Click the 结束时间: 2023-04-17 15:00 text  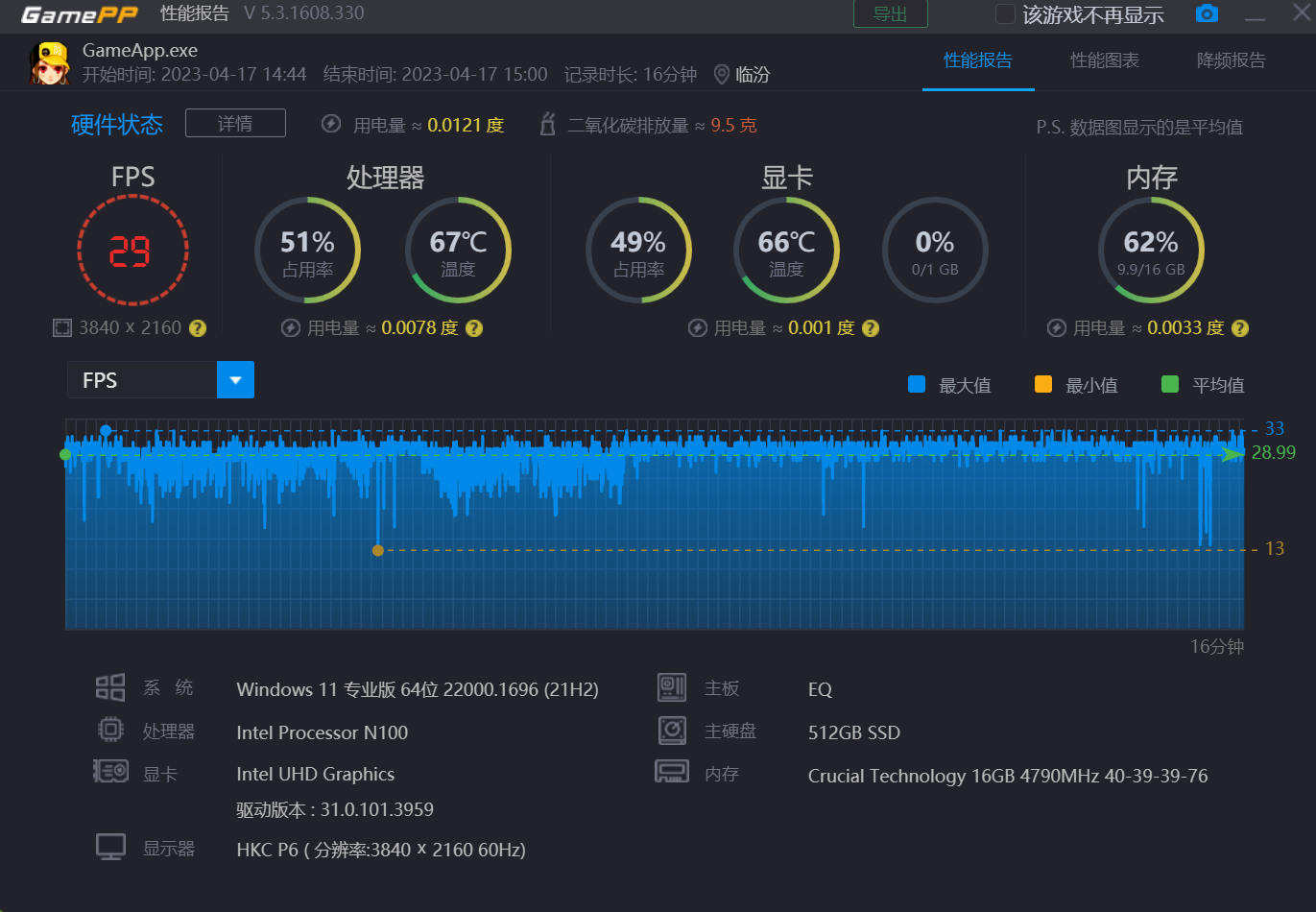coord(436,74)
